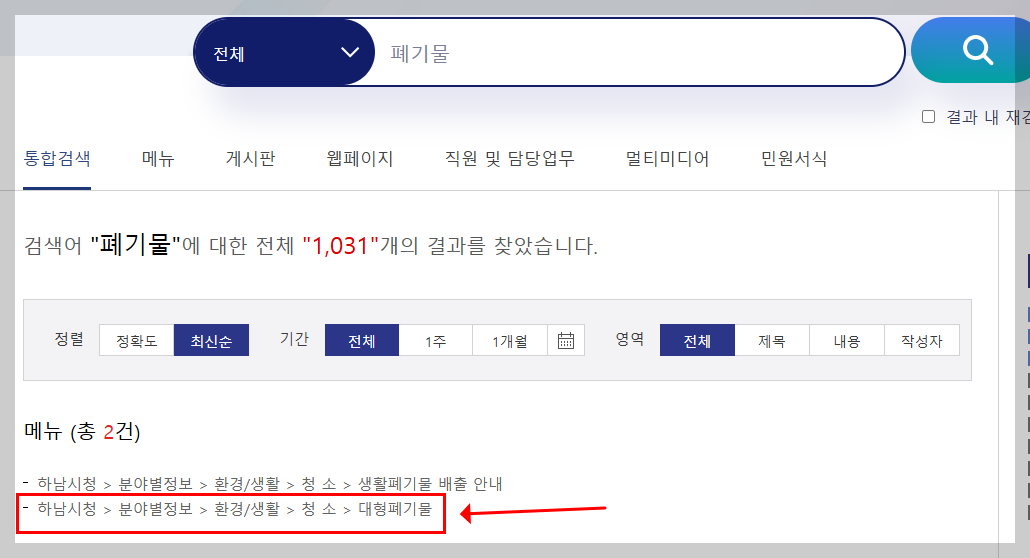Image resolution: width=1030 pixels, height=558 pixels.
Task: Open the 통합검색 tab
Action: pos(57,158)
